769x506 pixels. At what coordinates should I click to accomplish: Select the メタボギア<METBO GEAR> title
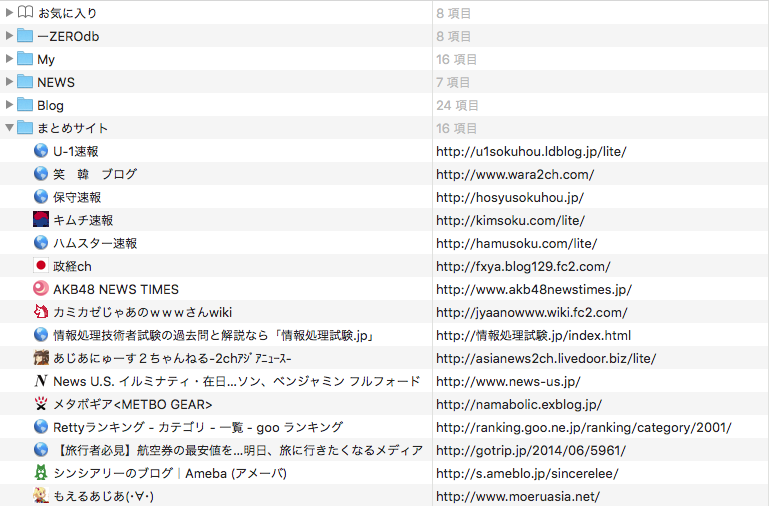tap(132, 405)
